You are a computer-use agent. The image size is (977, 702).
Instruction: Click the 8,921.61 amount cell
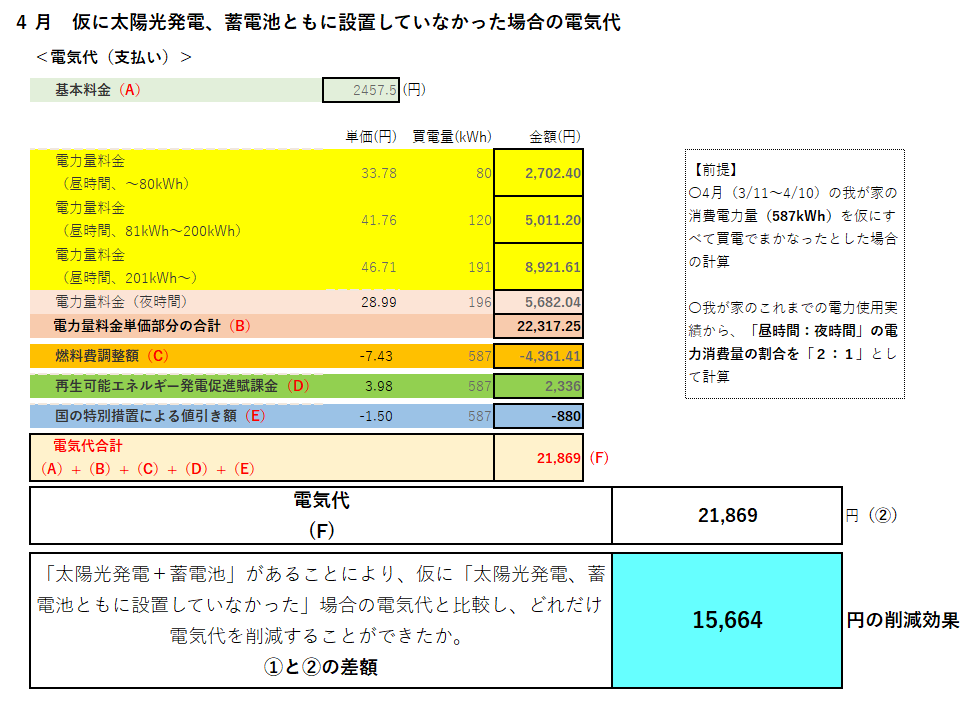tap(538, 267)
